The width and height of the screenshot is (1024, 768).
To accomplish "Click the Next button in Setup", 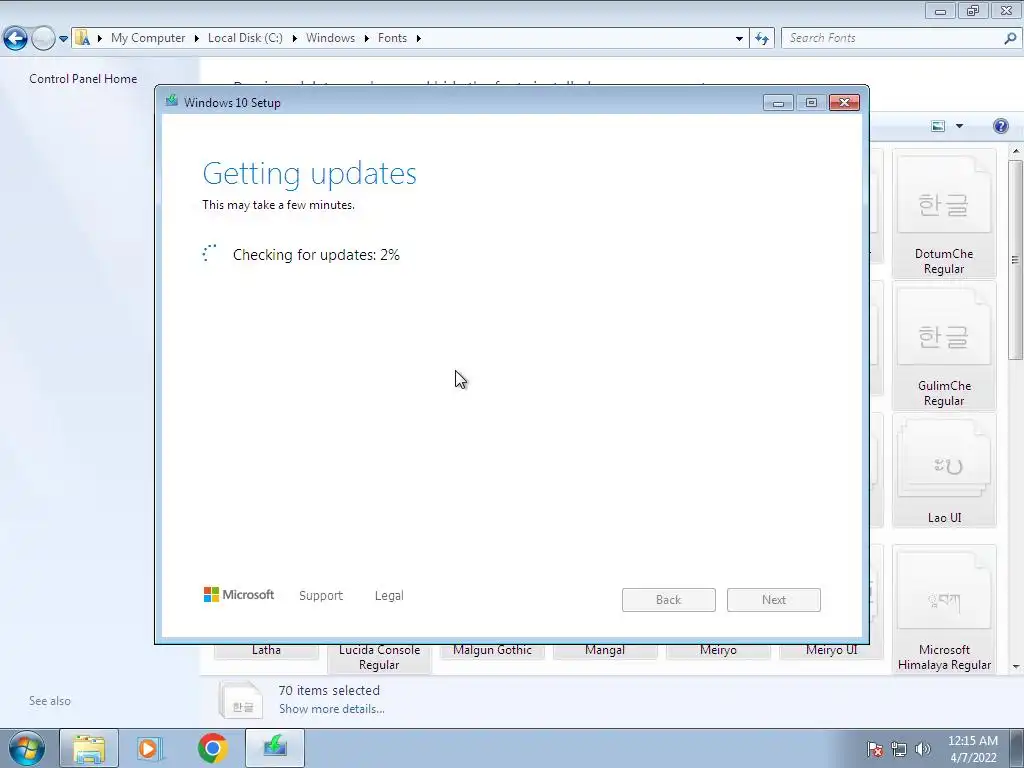I will coord(774,600).
